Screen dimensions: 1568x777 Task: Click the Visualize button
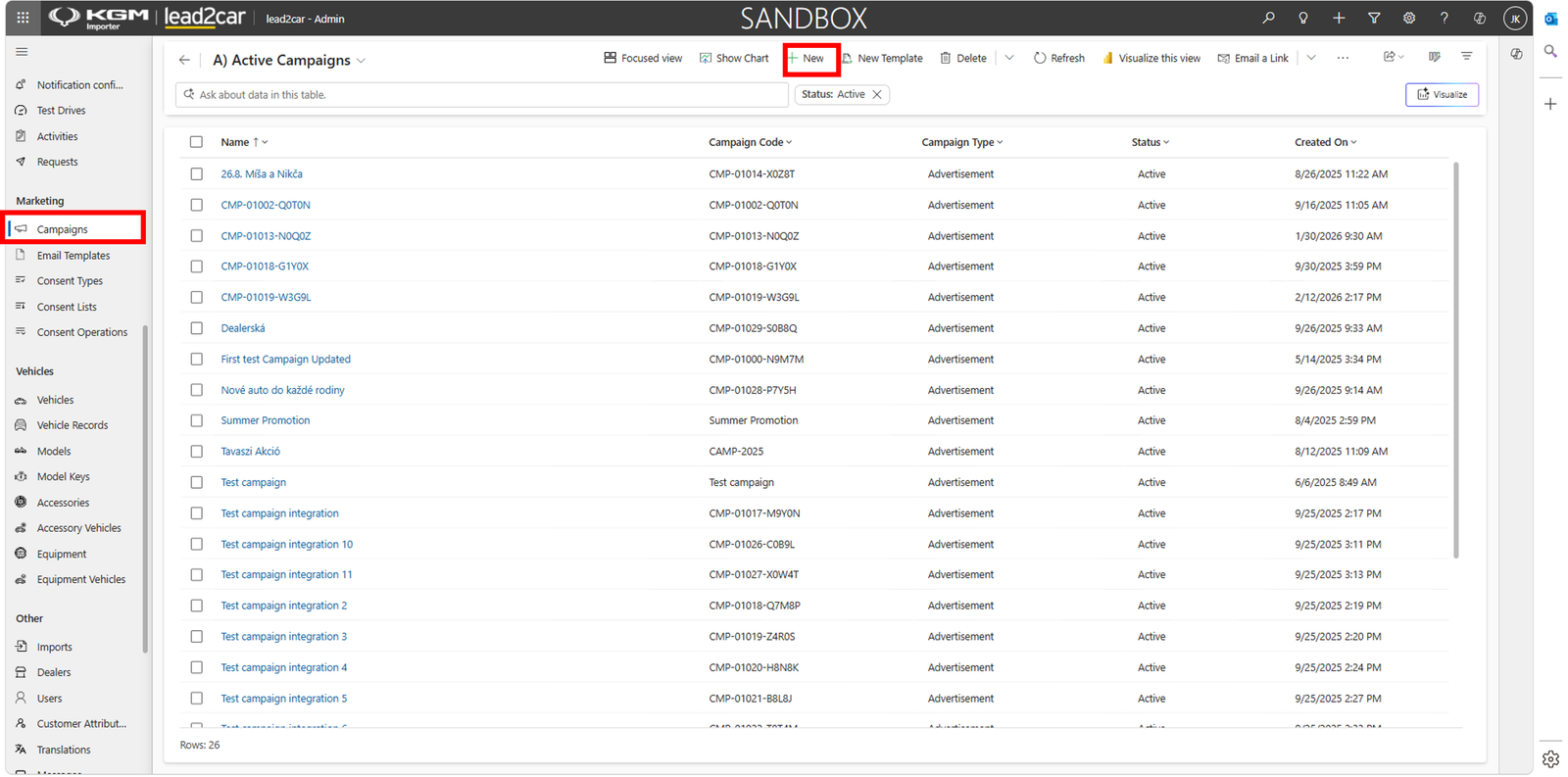pyautogui.click(x=1442, y=95)
